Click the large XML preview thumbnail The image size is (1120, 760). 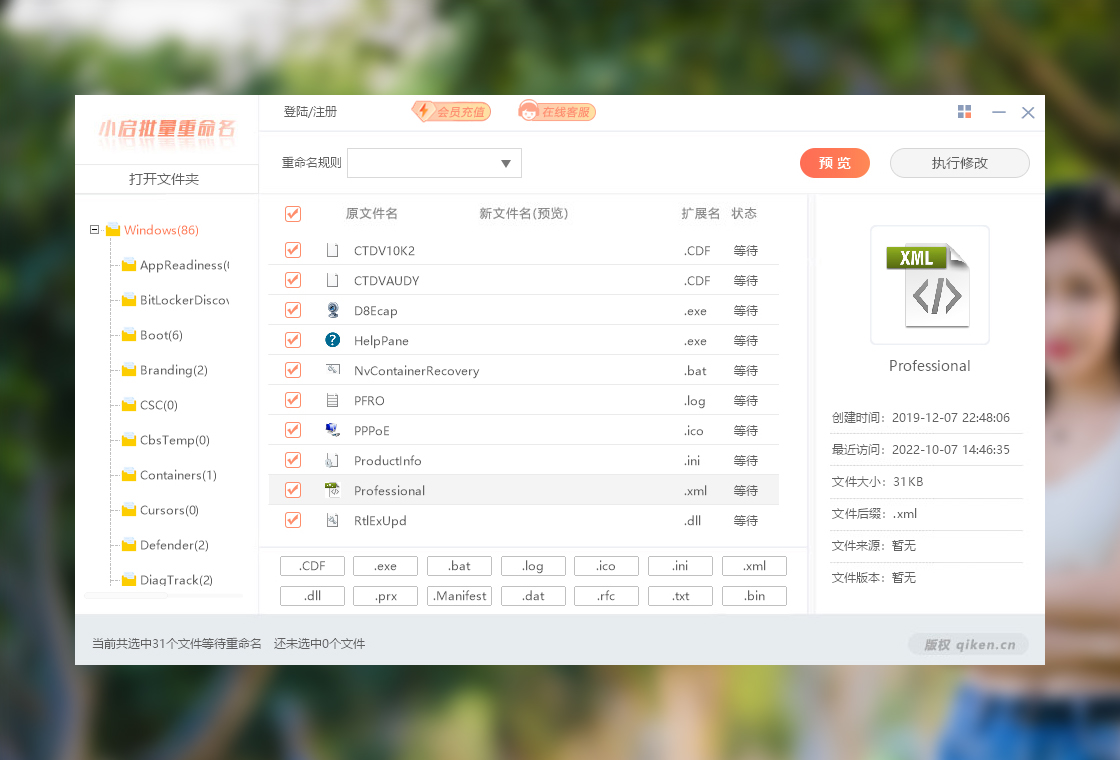coord(929,285)
